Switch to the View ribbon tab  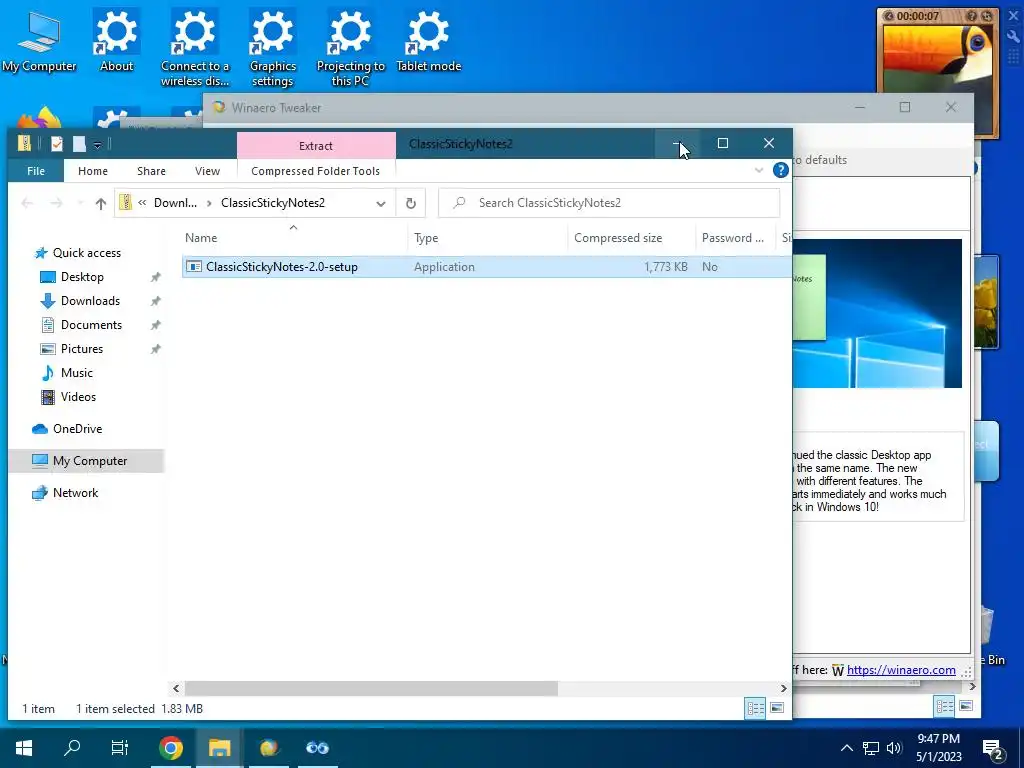point(207,171)
